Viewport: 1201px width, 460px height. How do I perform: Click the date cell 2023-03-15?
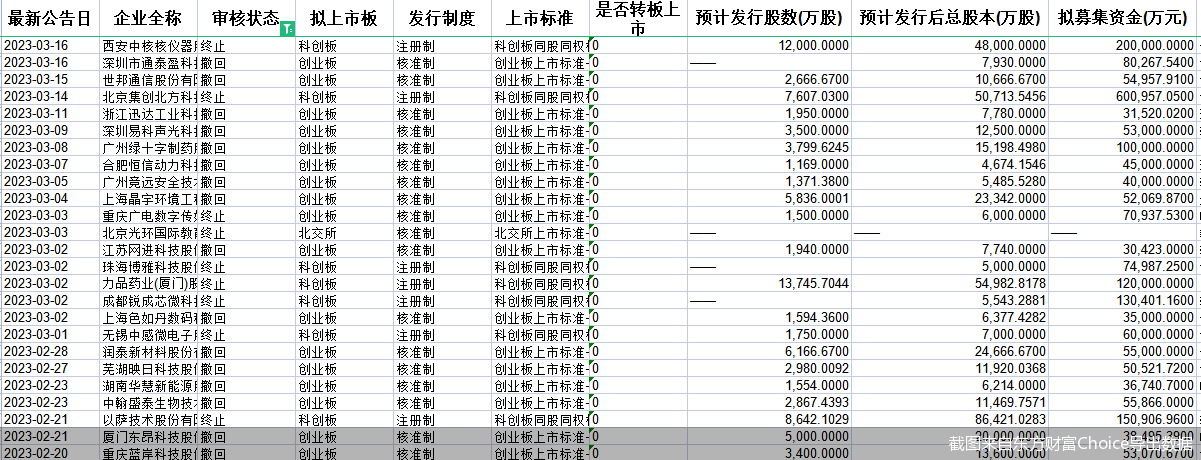49,80
